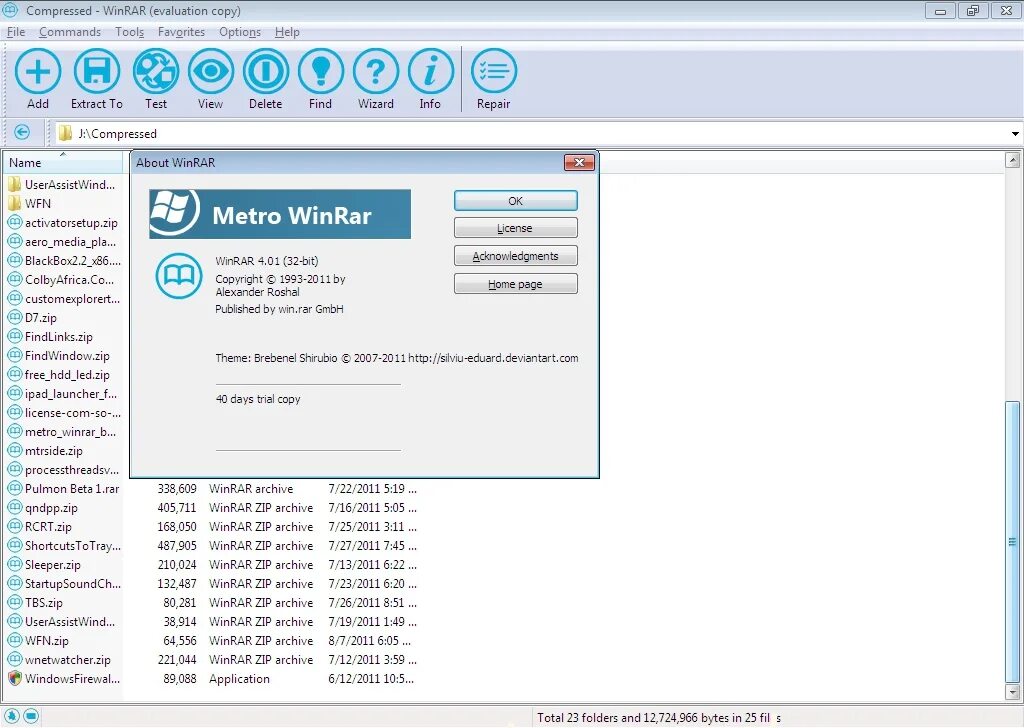Screen dimensions: 1024x728
Task: Click the 8/7/2011 6:05 date cell
Action: pos(370,641)
